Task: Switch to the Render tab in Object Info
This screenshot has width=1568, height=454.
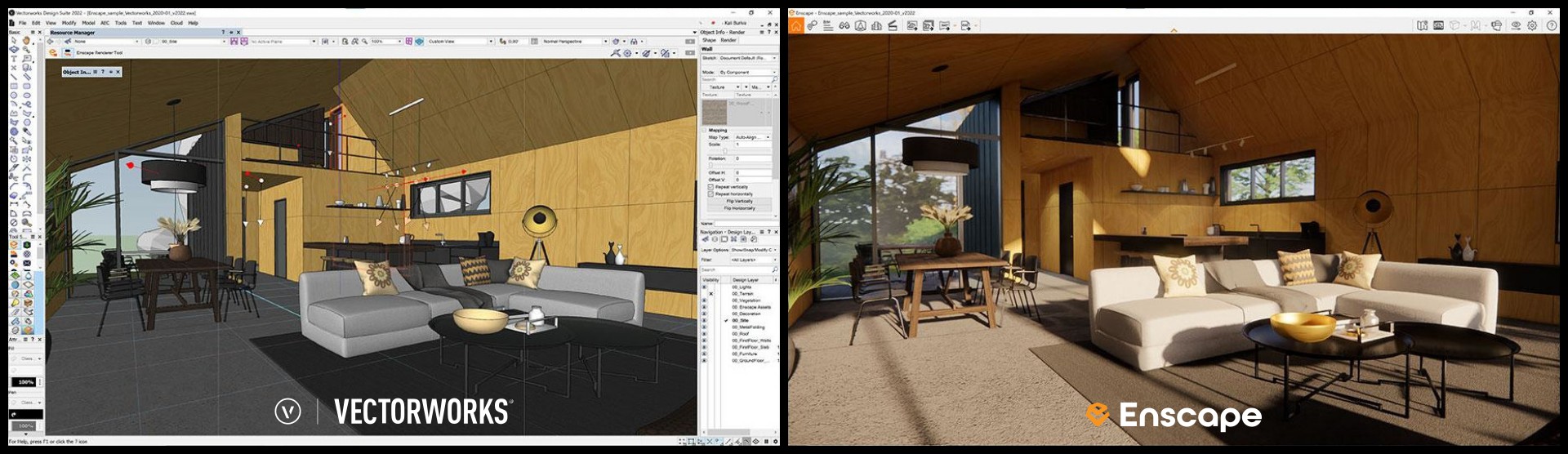Action: coord(728,40)
